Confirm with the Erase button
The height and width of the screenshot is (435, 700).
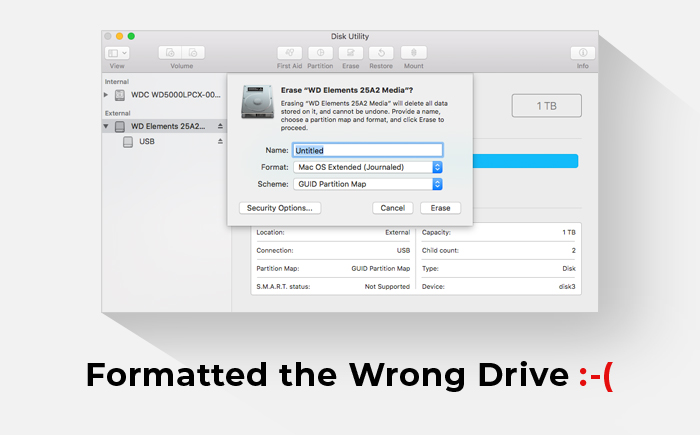[x=440, y=208]
